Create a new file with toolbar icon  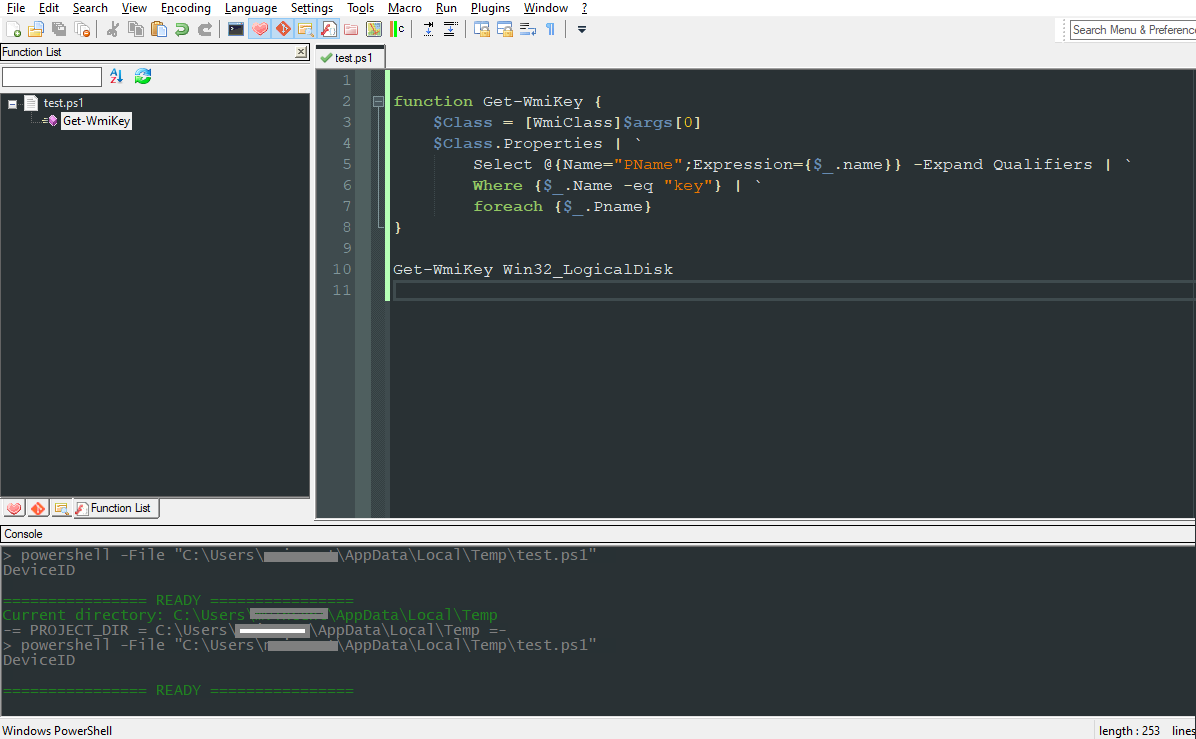point(14,30)
